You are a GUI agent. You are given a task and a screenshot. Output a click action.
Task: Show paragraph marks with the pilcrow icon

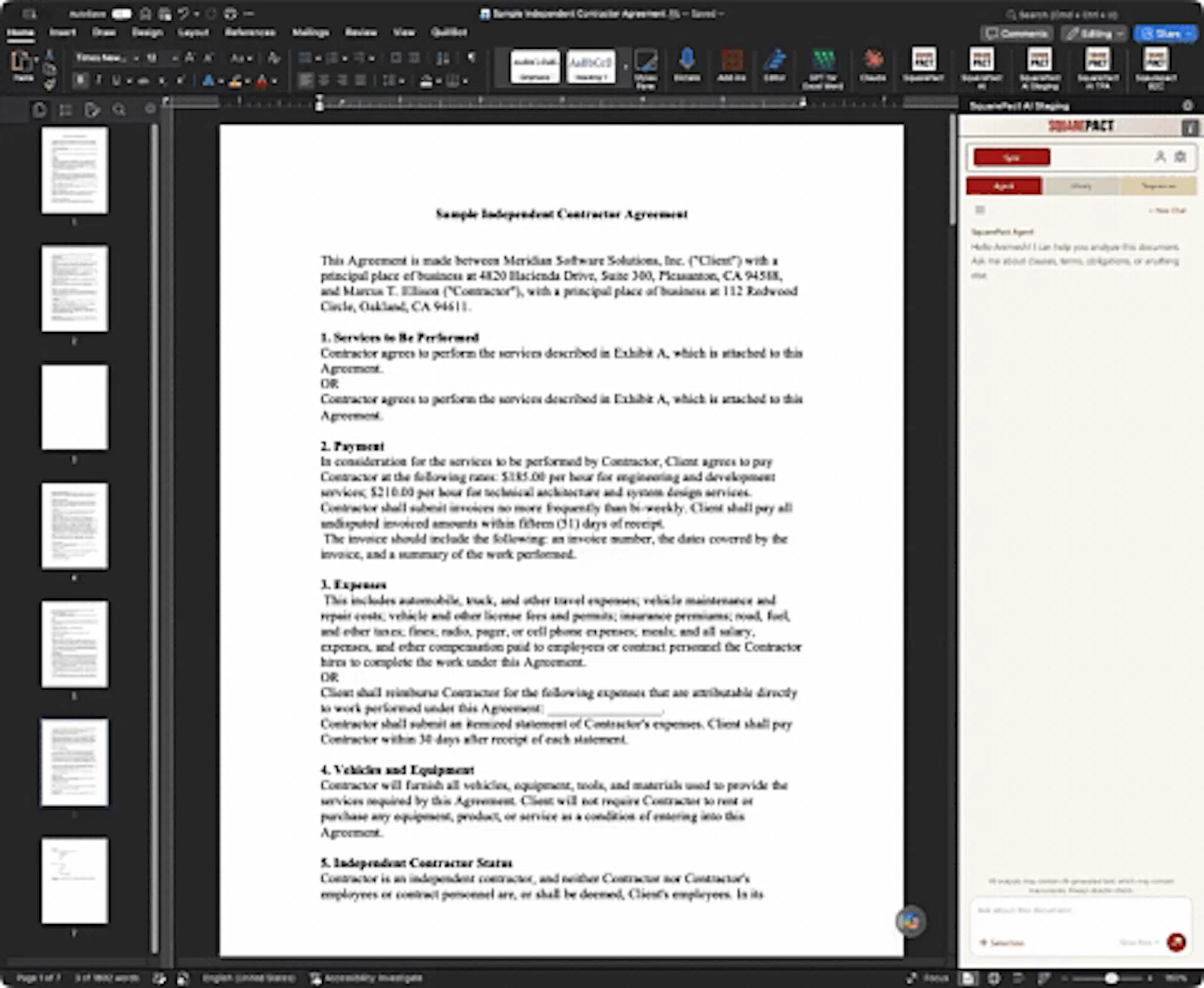coord(472,58)
